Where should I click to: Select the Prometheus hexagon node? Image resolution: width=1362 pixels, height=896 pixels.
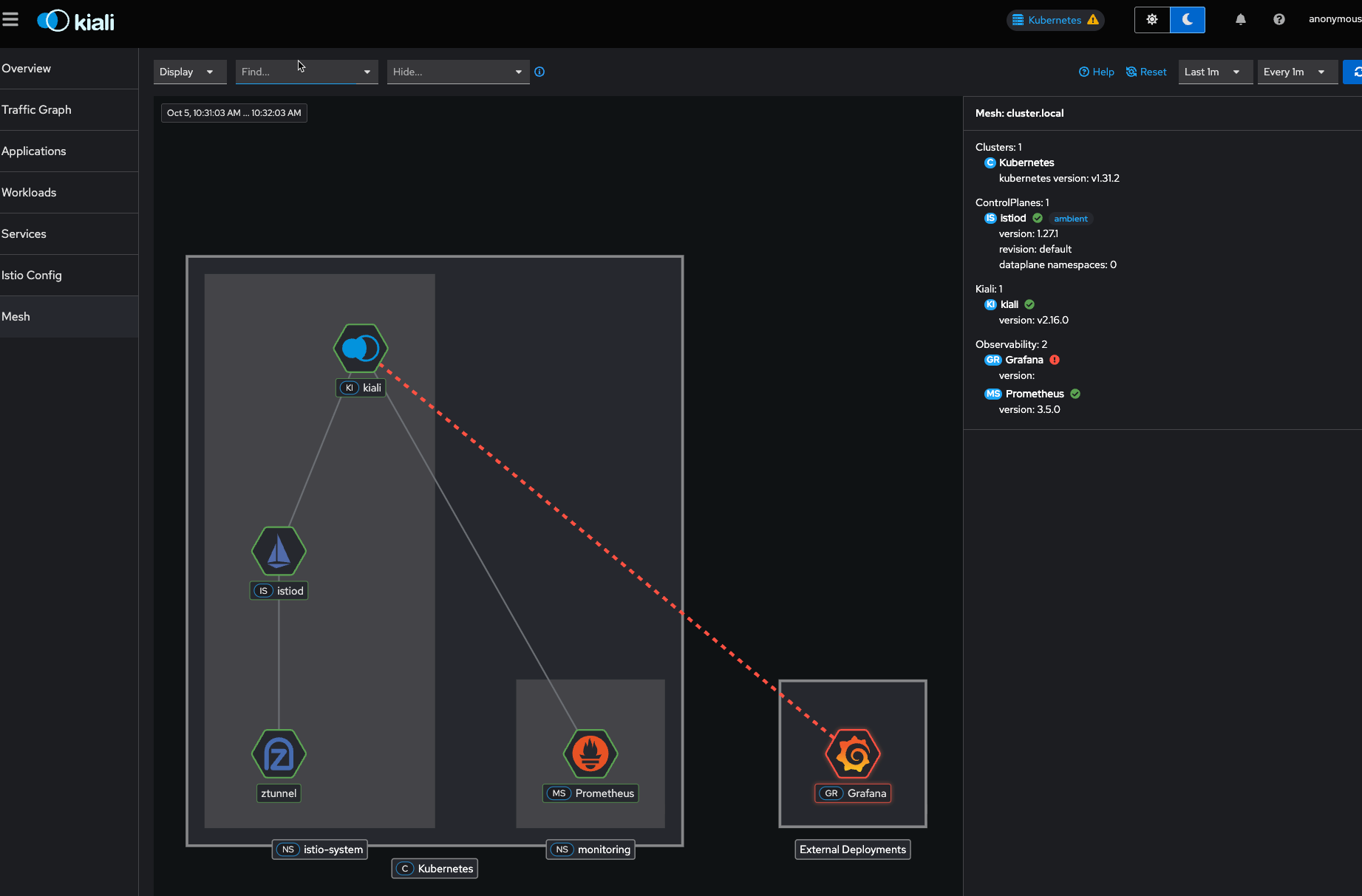[590, 753]
